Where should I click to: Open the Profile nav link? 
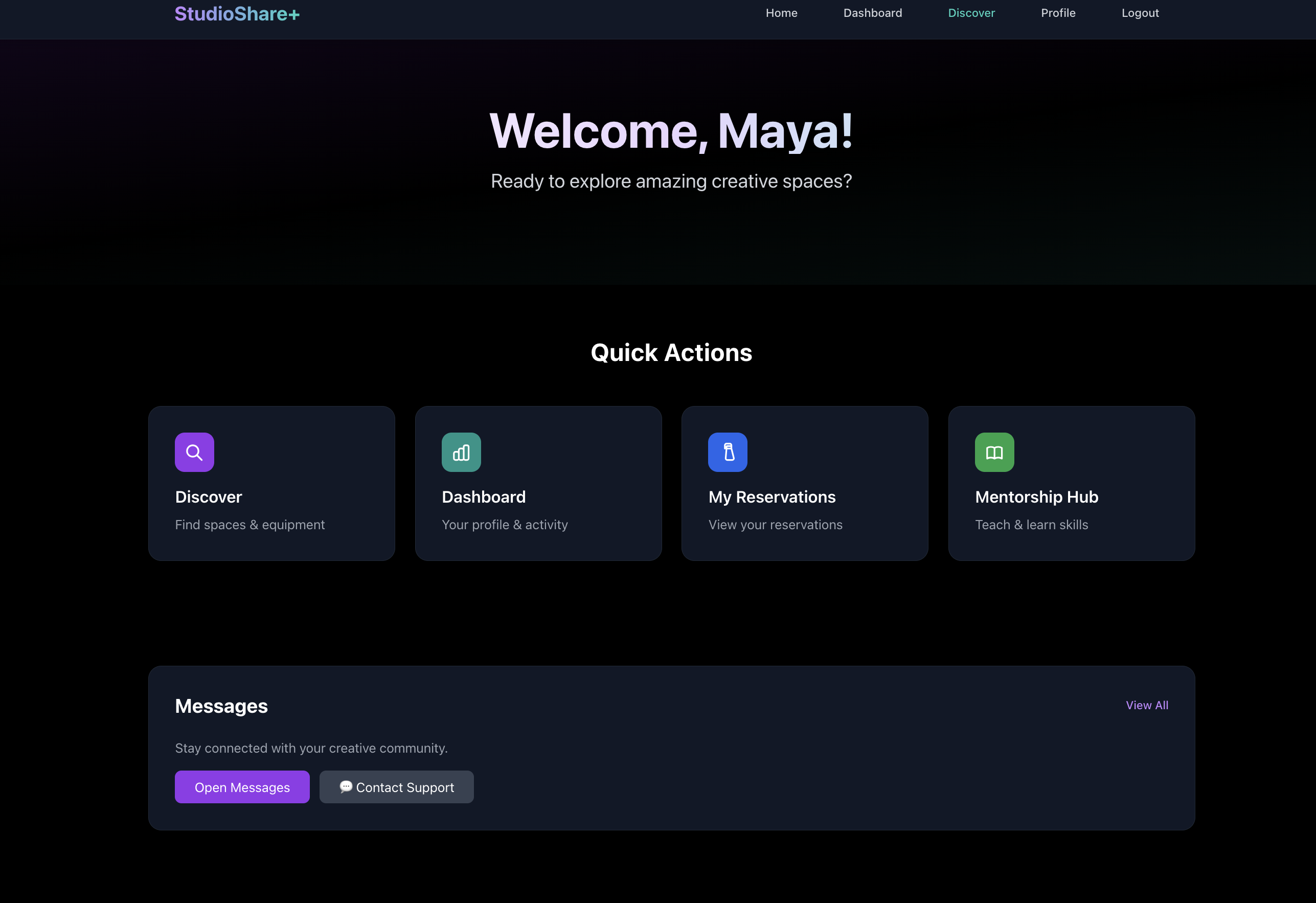(1057, 13)
